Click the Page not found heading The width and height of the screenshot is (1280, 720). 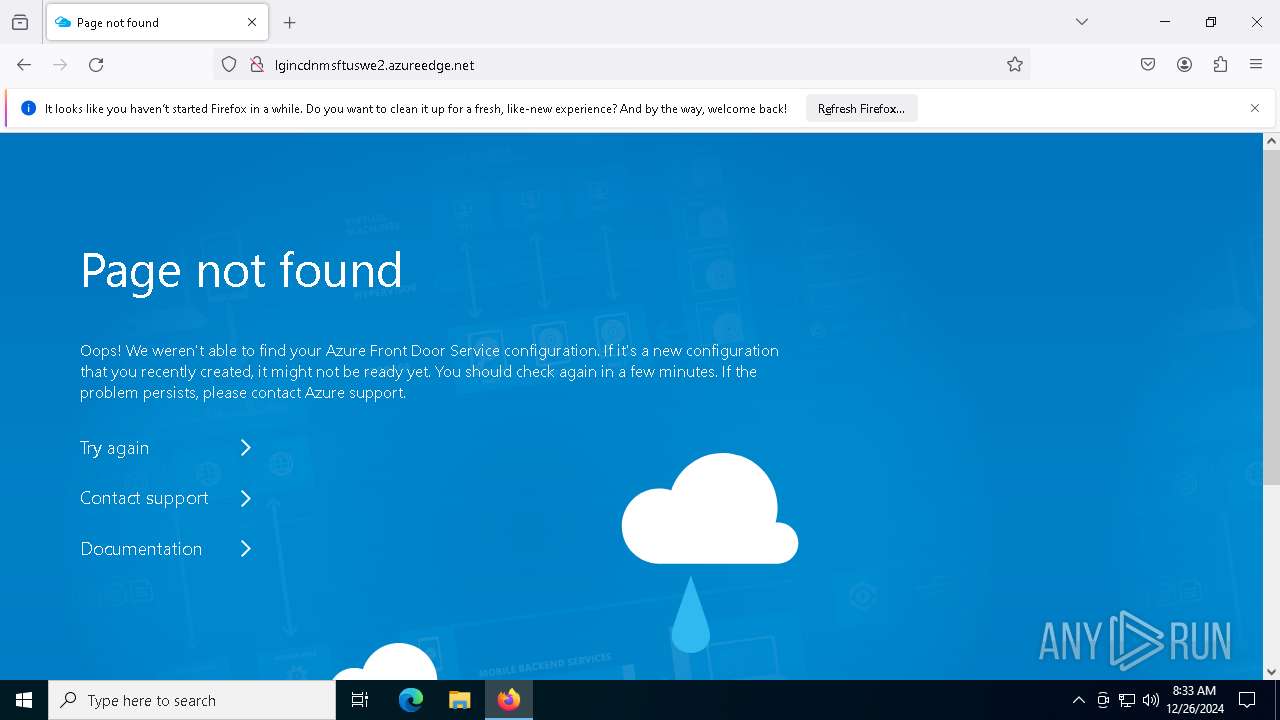click(x=241, y=270)
